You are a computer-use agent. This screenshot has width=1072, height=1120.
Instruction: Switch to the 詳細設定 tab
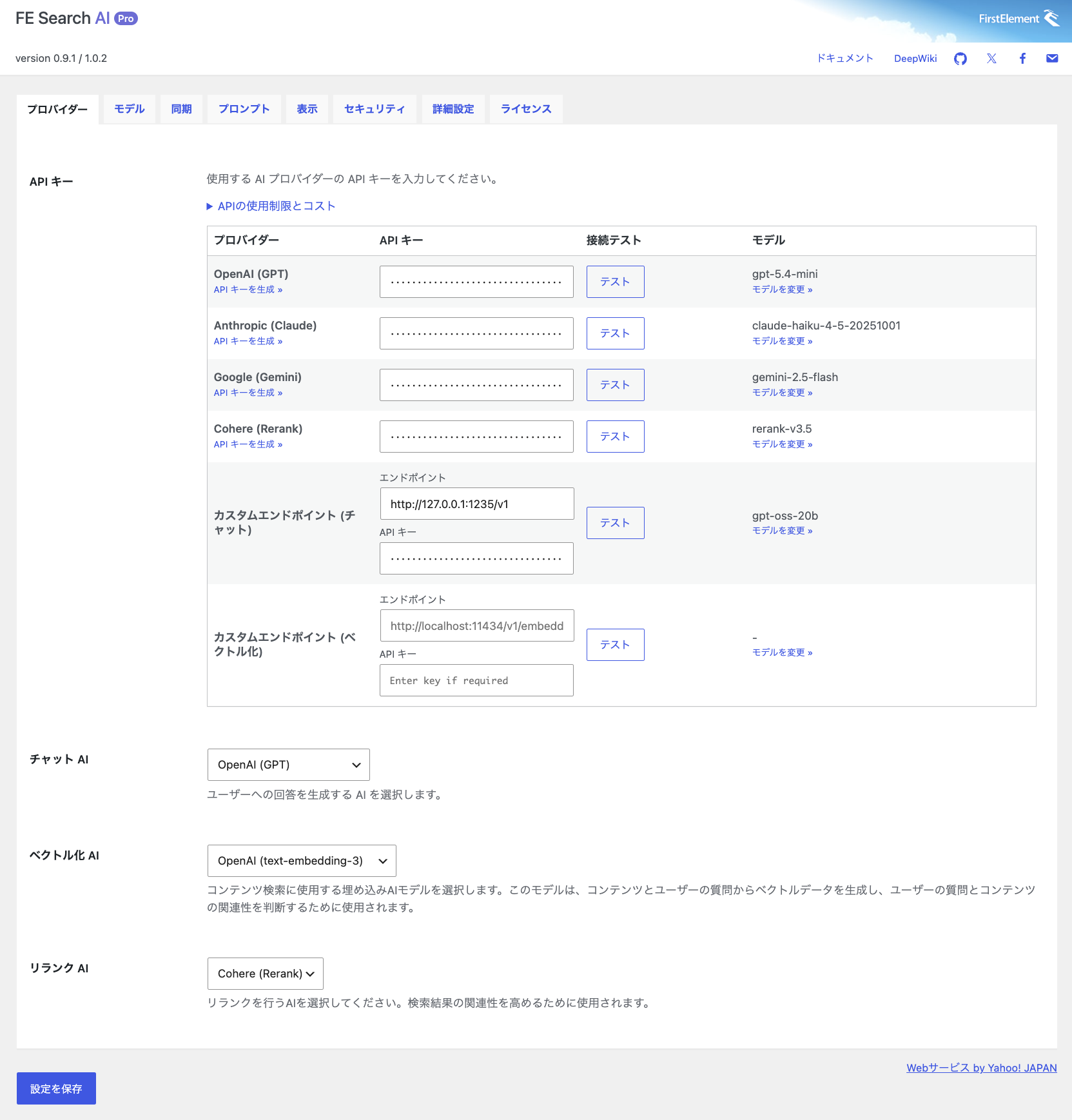453,109
